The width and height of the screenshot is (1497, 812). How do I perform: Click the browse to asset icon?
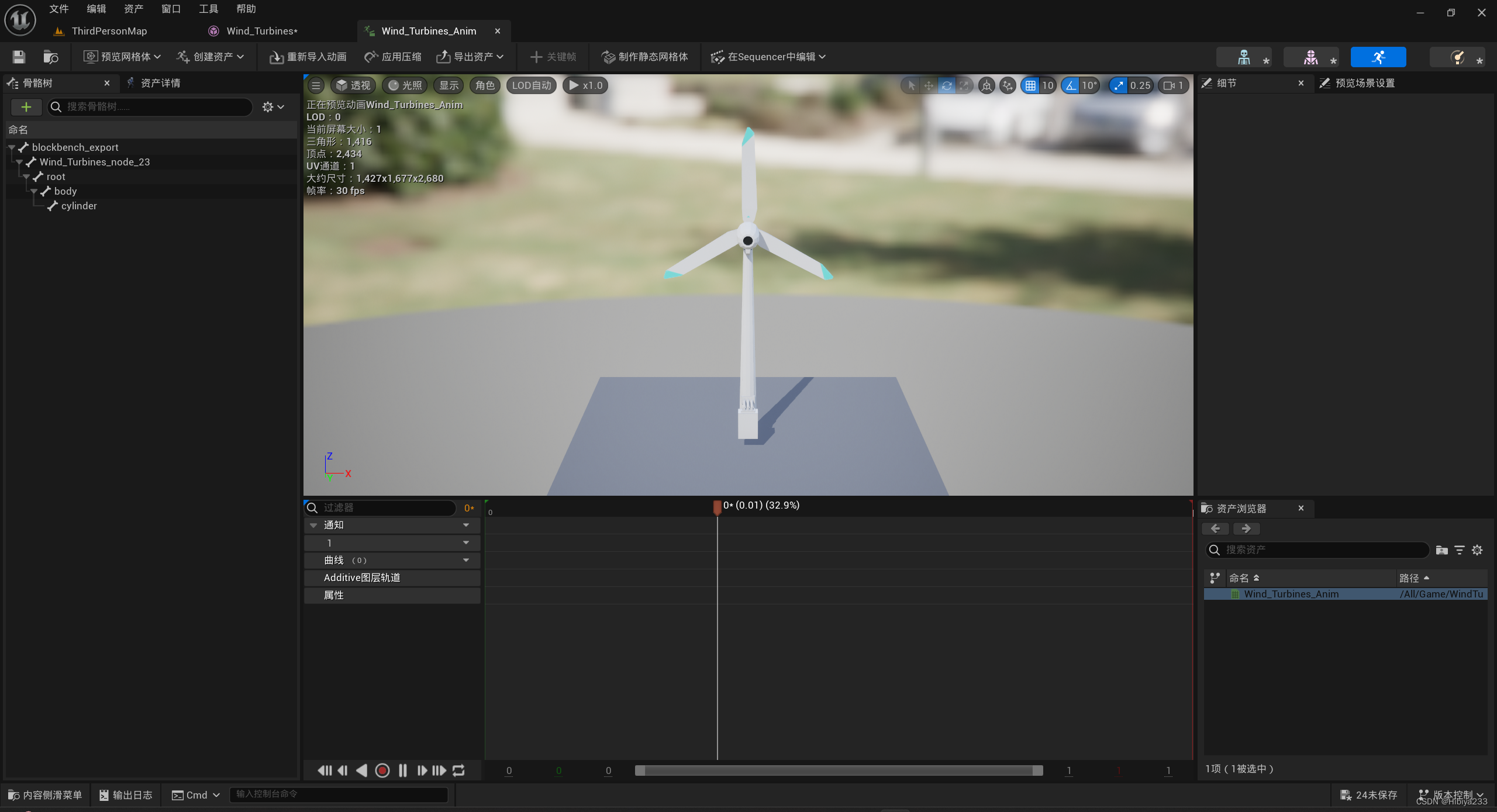[x=50, y=57]
